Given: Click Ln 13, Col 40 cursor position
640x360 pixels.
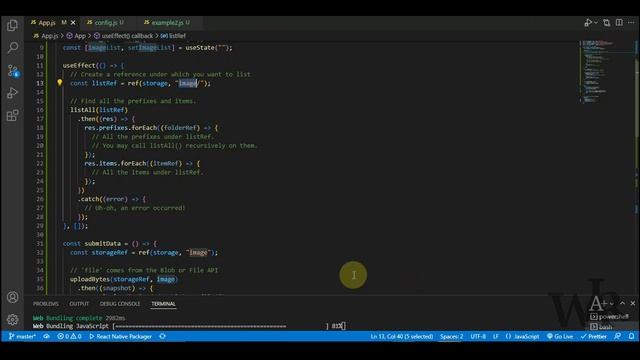Looking at the screenshot, I should pyautogui.click(x=402, y=336).
